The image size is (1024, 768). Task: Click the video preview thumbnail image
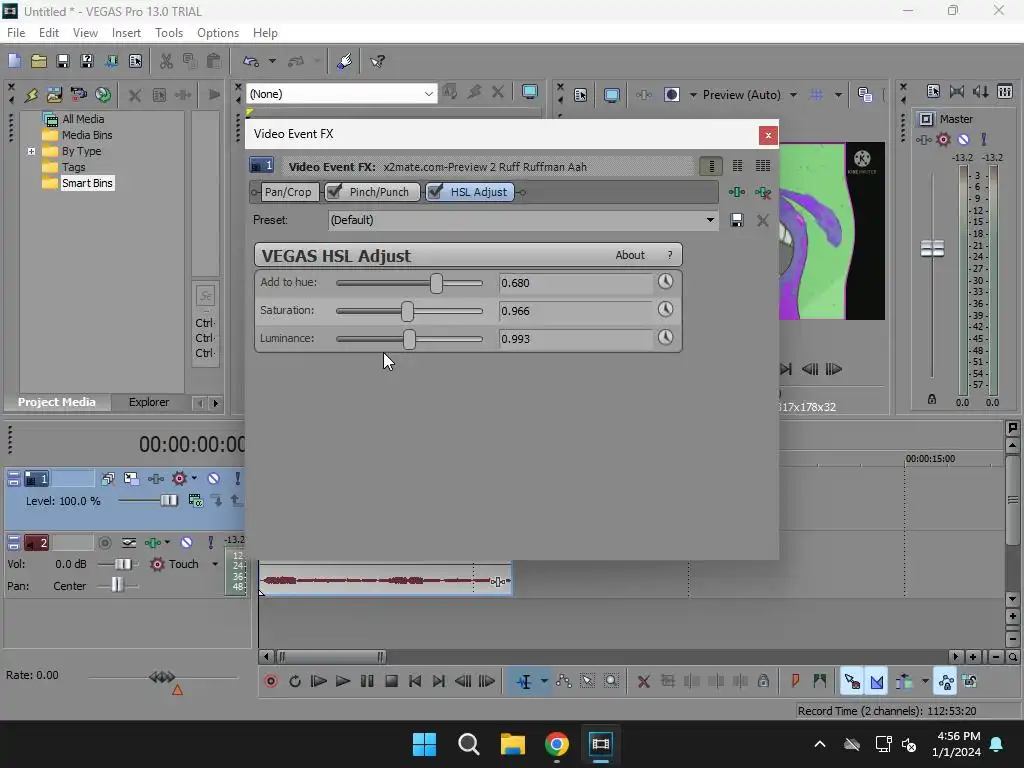coord(832,231)
